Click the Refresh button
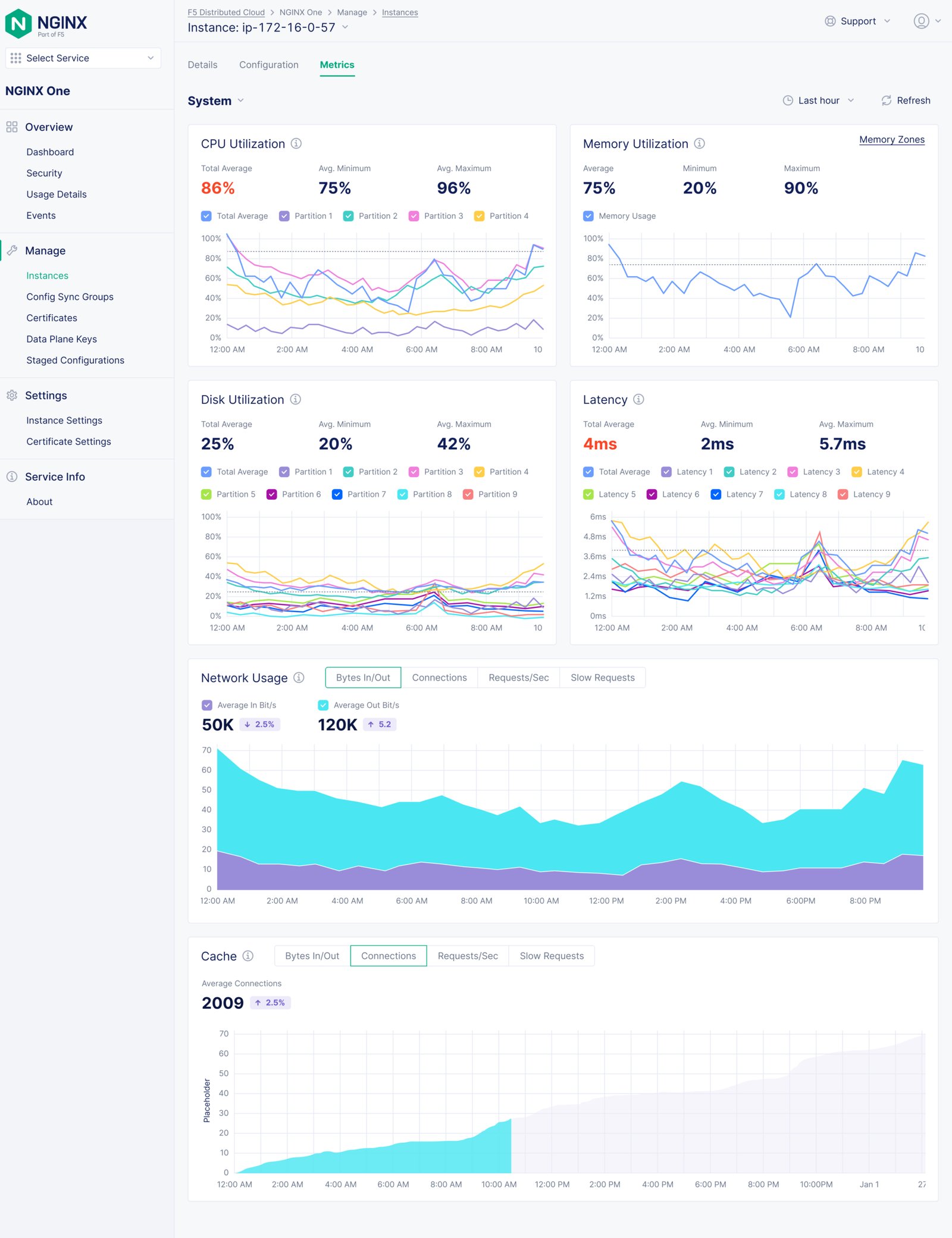Image resolution: width=952 pixels, height=1238 pixels. (906, 101)
